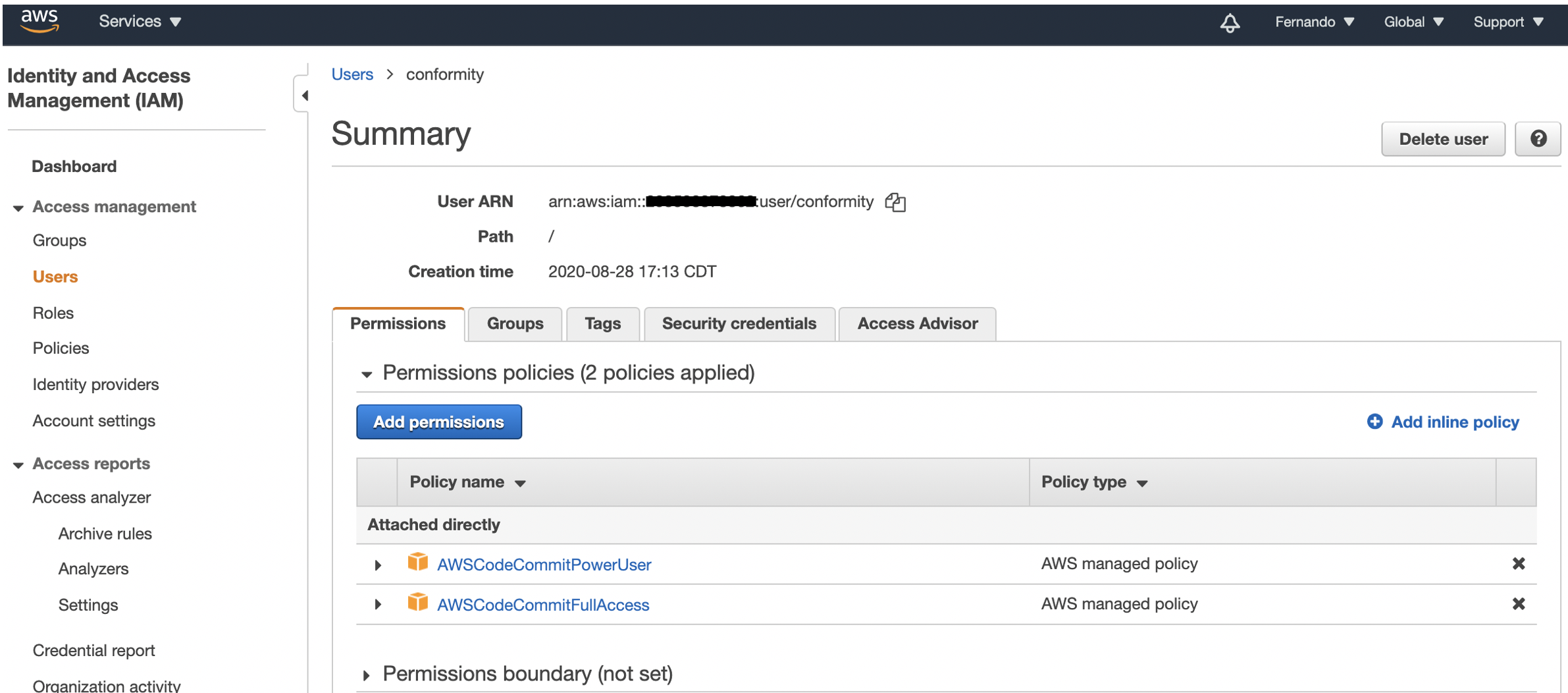Click the plus icon beside Add inline policy

[1374, 422]
